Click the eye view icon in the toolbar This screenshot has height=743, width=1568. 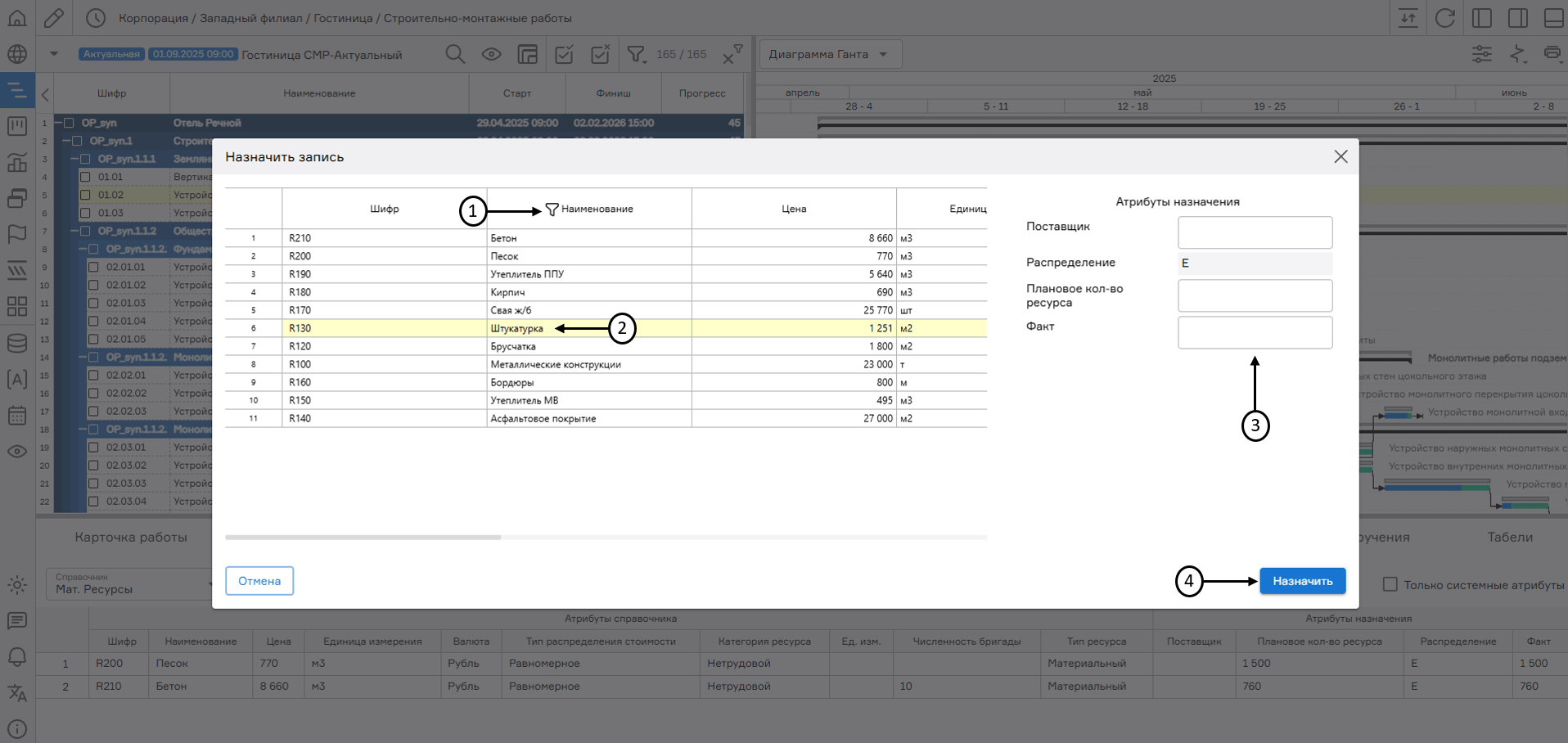[491, 54]
